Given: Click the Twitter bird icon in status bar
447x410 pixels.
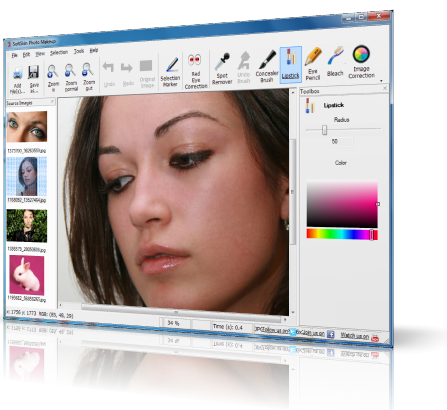Looking at the screenshot, I should [x=292, y=332].
